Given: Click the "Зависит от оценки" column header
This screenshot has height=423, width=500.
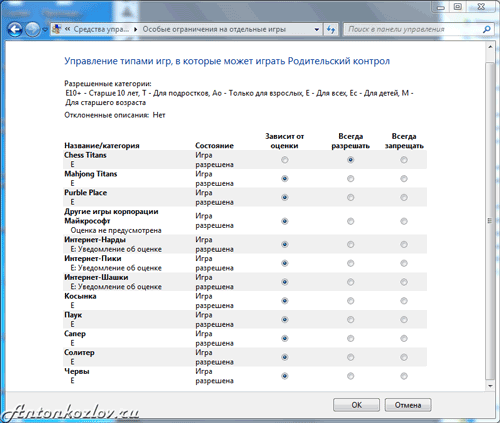Looking at the screenshot, I should [284, 141].
